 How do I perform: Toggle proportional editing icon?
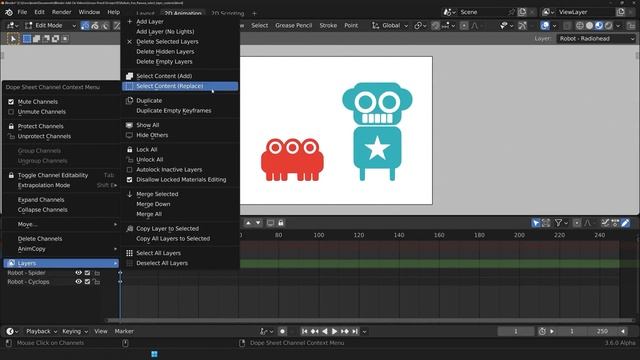point(464,25)
